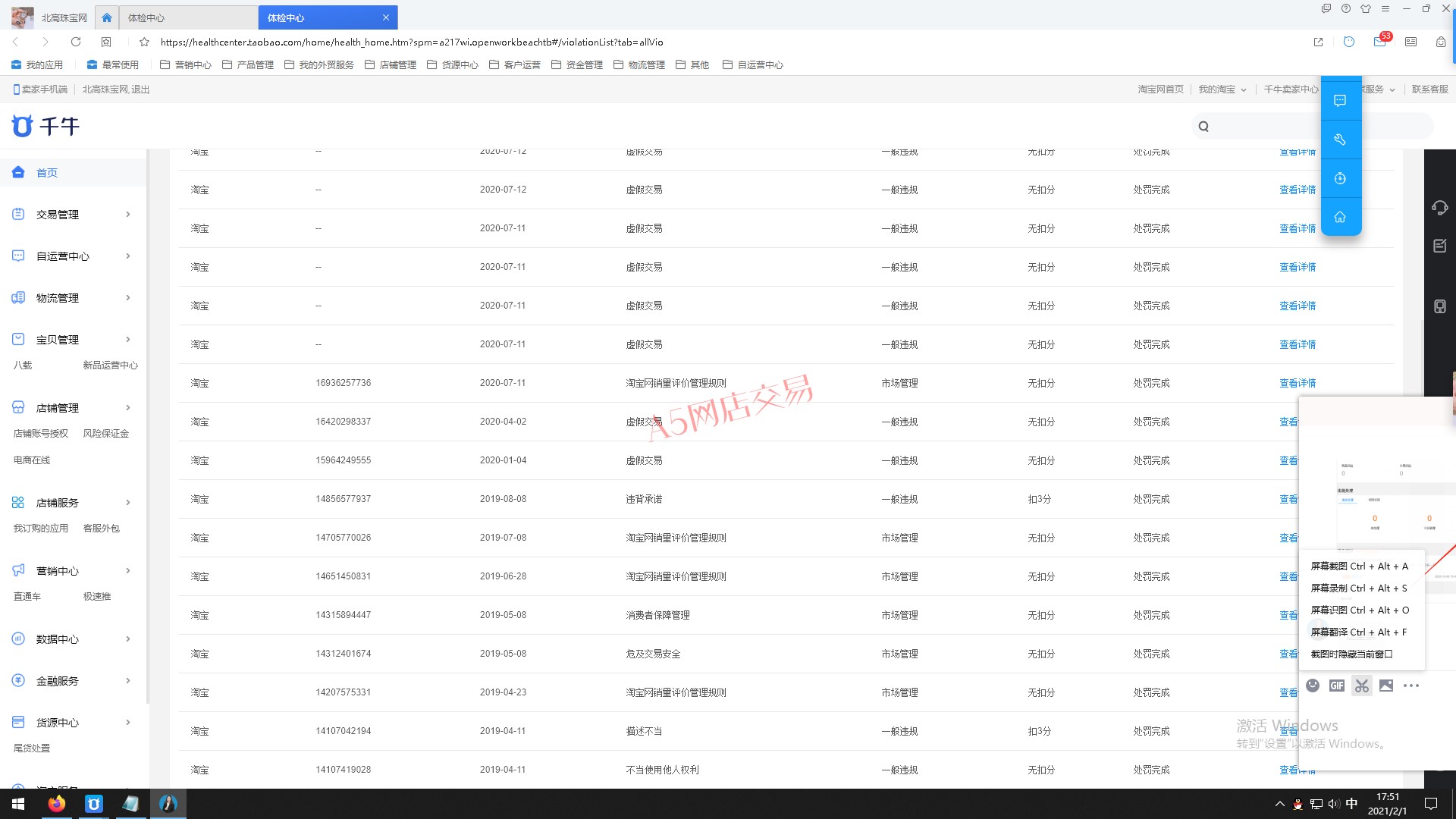Choose 屏幕翻译 menu item
Screen dimensions: 1456x819
click(1359, 632)
